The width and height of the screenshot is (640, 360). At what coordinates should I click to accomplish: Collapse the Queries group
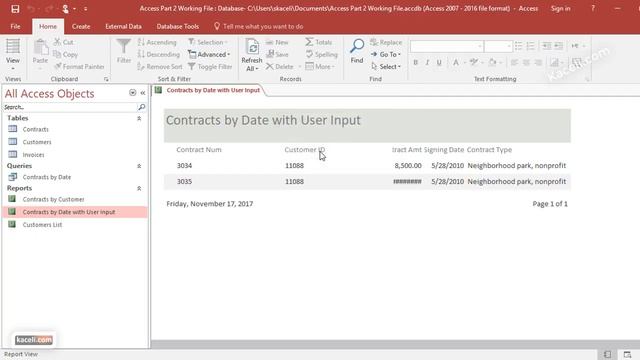click(x=139, y=166)
